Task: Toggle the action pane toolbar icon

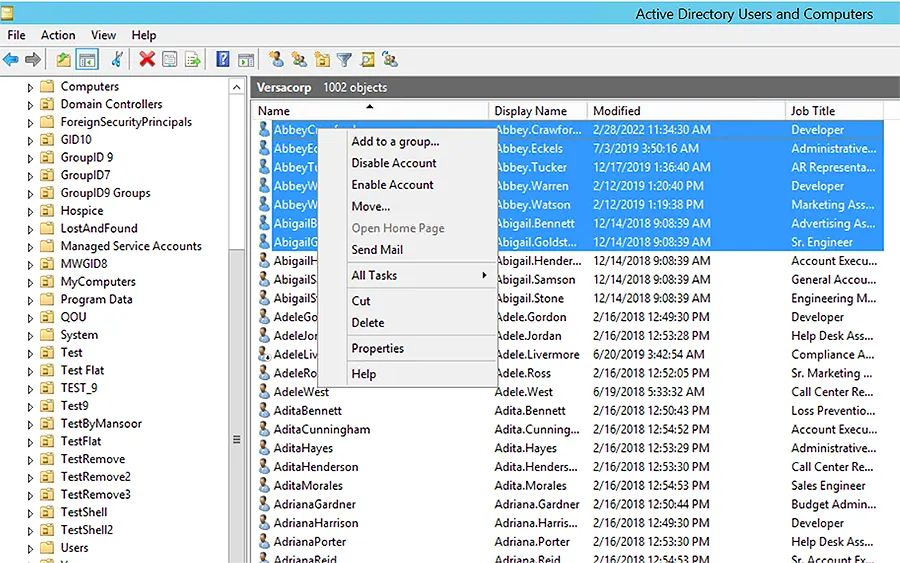Action: click(246, 59)
